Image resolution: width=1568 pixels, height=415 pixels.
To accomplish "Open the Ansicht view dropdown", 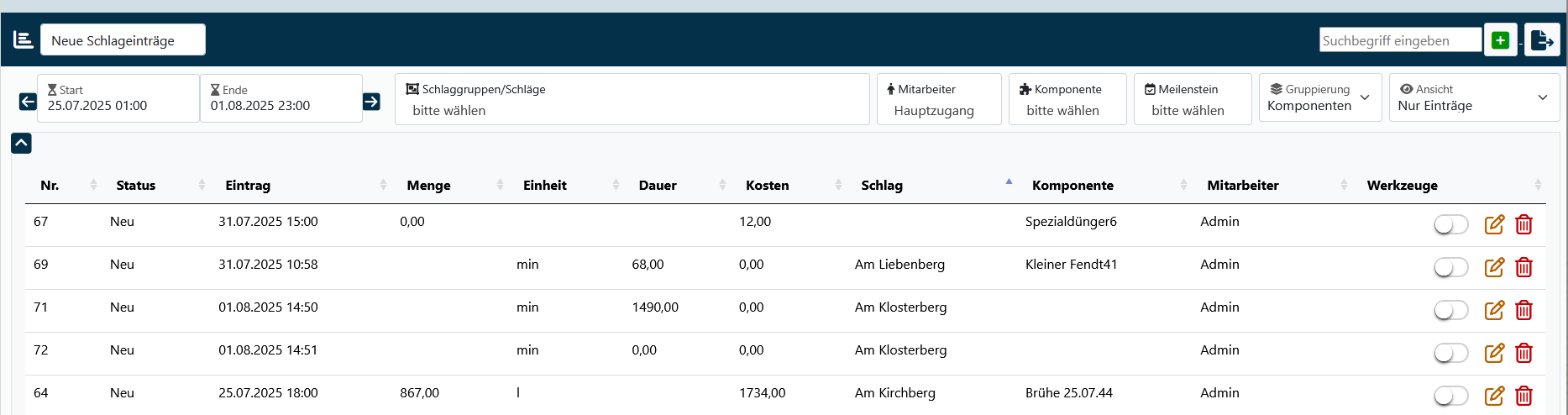I will (x=1474, y=98).
